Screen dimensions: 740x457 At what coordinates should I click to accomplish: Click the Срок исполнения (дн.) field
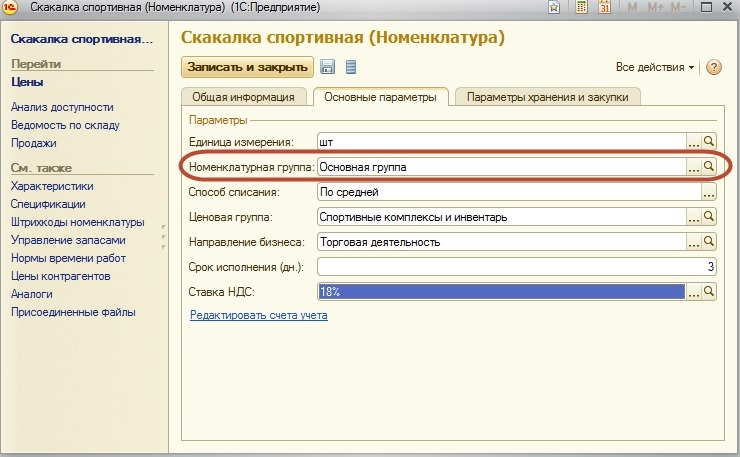click(x=517, y=267)
